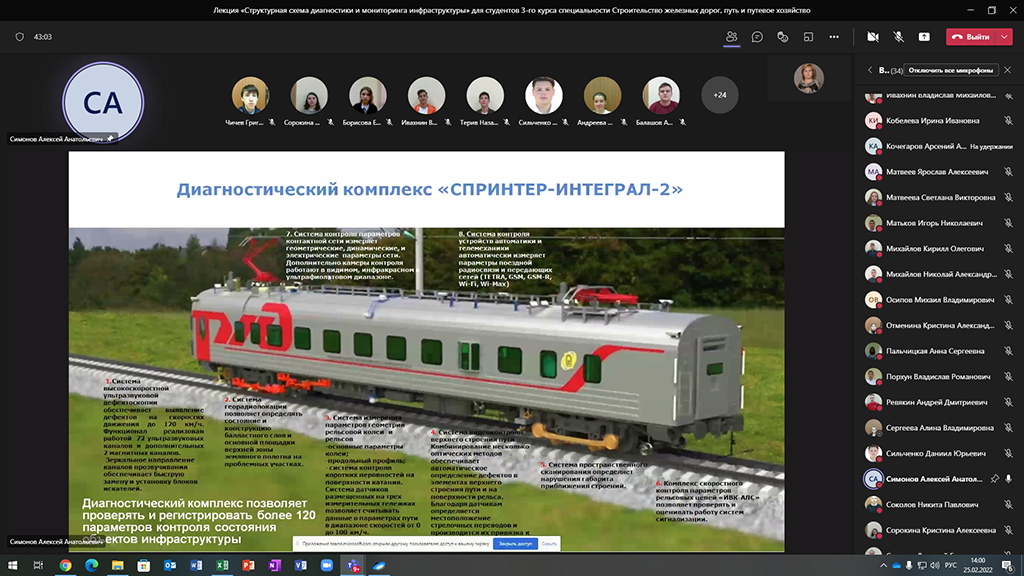This screenshot has height=576, width=1024.
Task: Open Microsoft Store from the taskbar
Action: (144, 566)
